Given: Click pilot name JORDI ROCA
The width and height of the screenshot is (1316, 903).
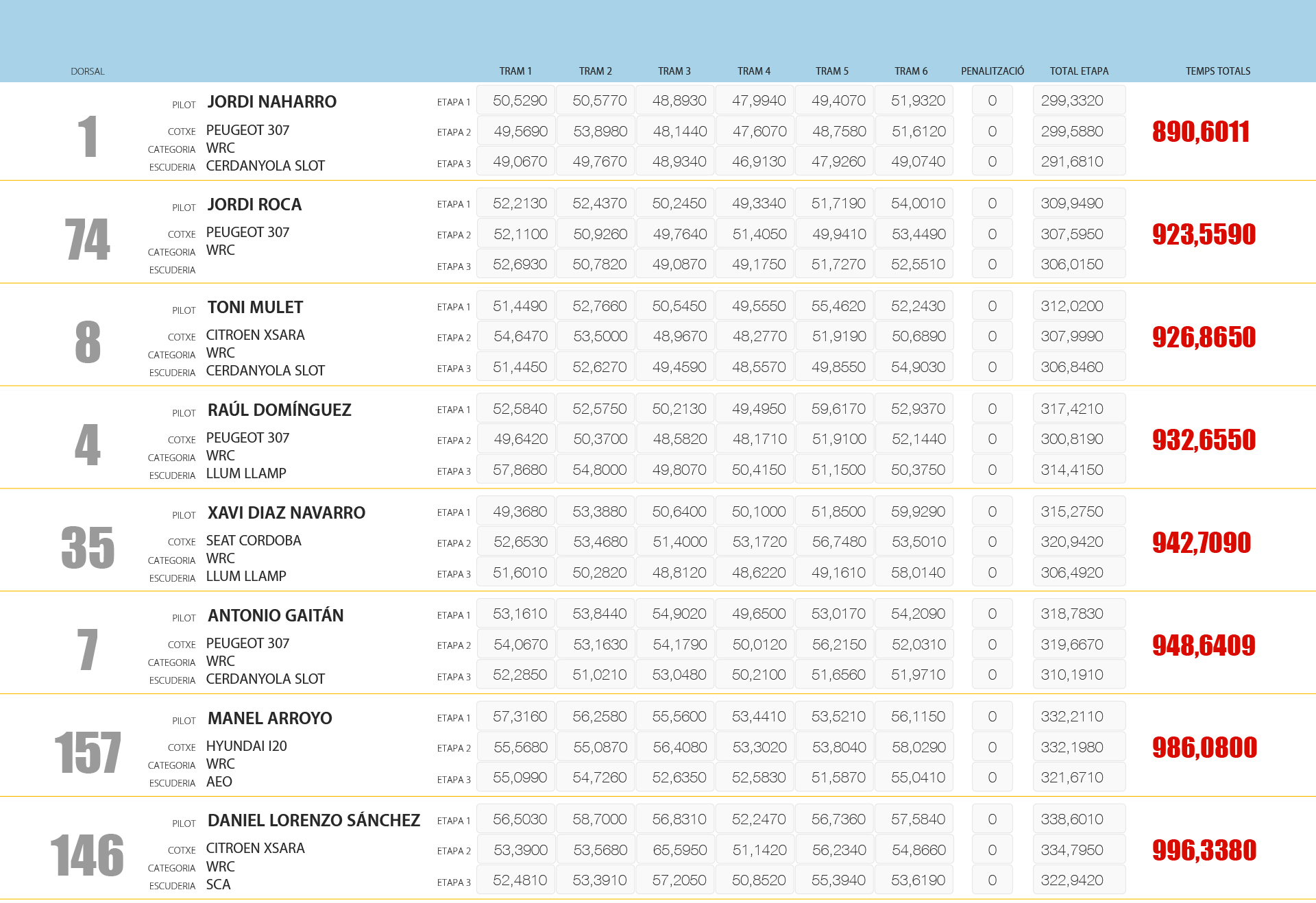Looking at the screenshot, I should pos(254,204).
